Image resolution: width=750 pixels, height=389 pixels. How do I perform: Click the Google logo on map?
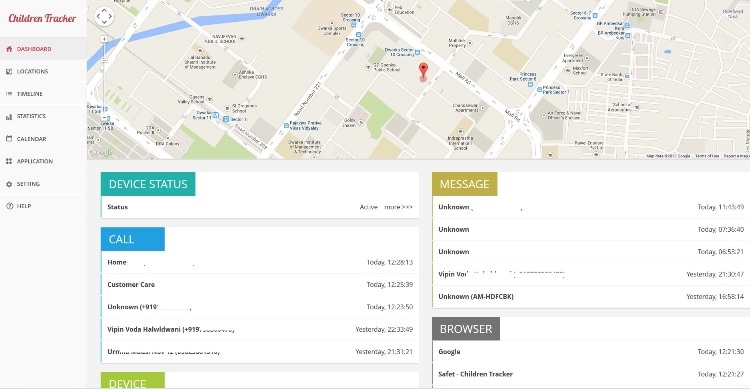[x=101, y=153]
